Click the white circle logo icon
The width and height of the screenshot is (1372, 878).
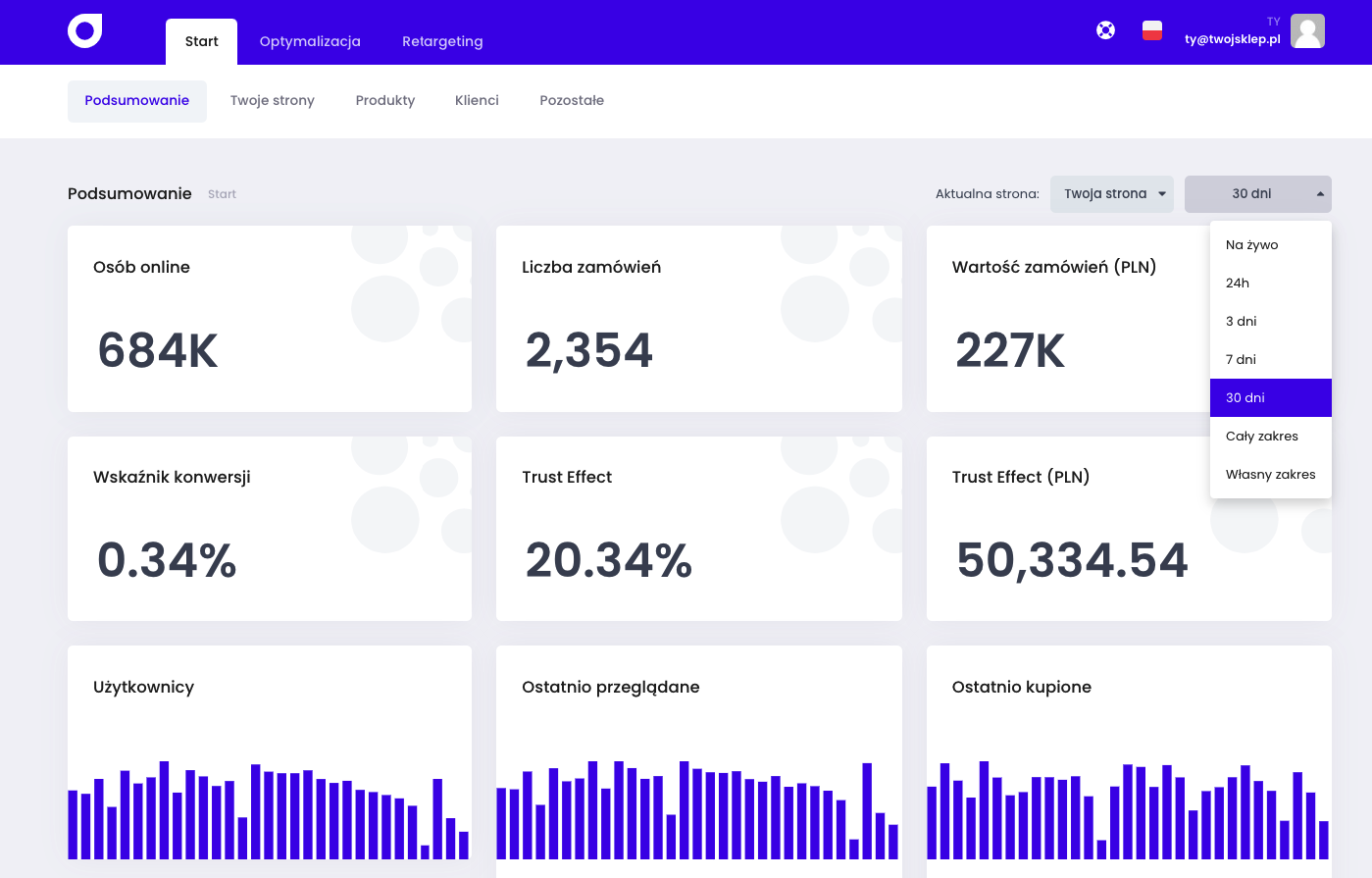(x=84, y=31)
